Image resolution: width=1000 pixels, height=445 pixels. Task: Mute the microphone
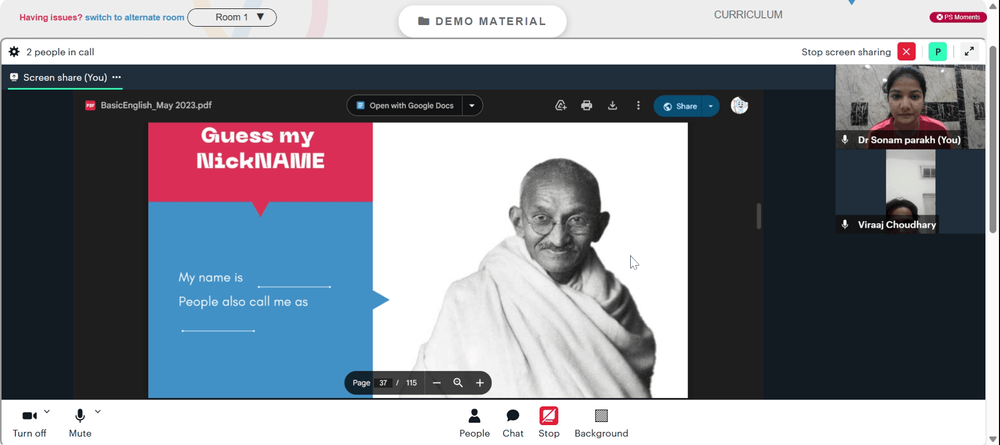pos(80,423)
